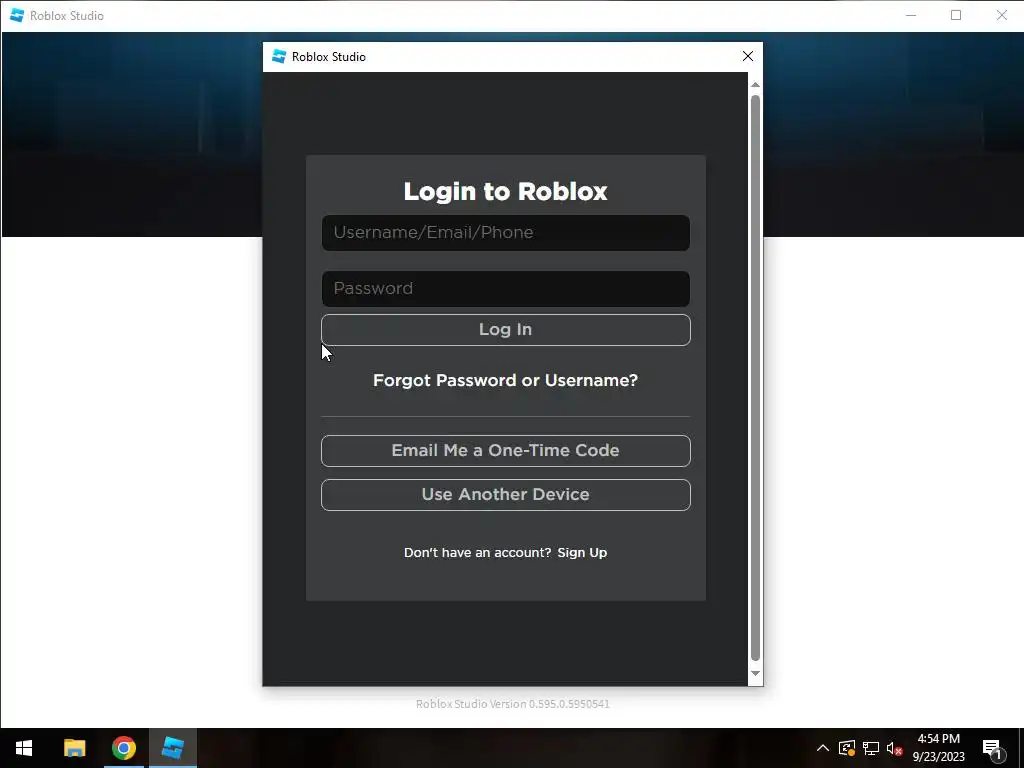Click the Roblox Studio logo in dialog title
Viewport: 1024px width, 768px height.
(279, 57)
